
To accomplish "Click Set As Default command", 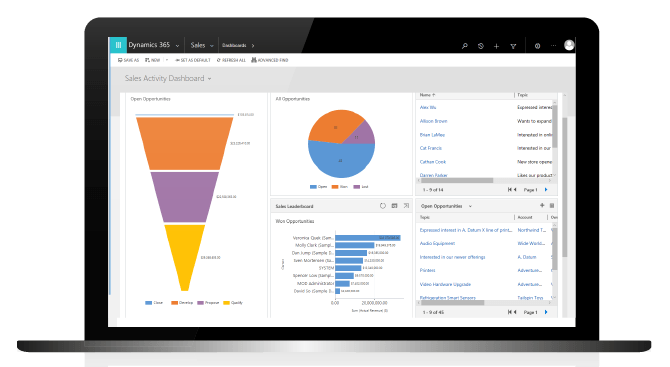I will coord(193,60).
